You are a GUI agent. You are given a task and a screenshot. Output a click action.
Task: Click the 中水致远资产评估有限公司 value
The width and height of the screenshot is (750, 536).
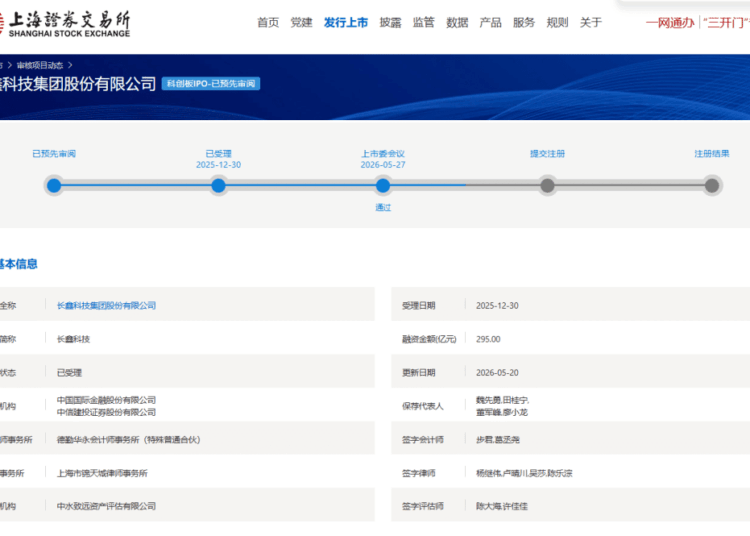(106, 506)
